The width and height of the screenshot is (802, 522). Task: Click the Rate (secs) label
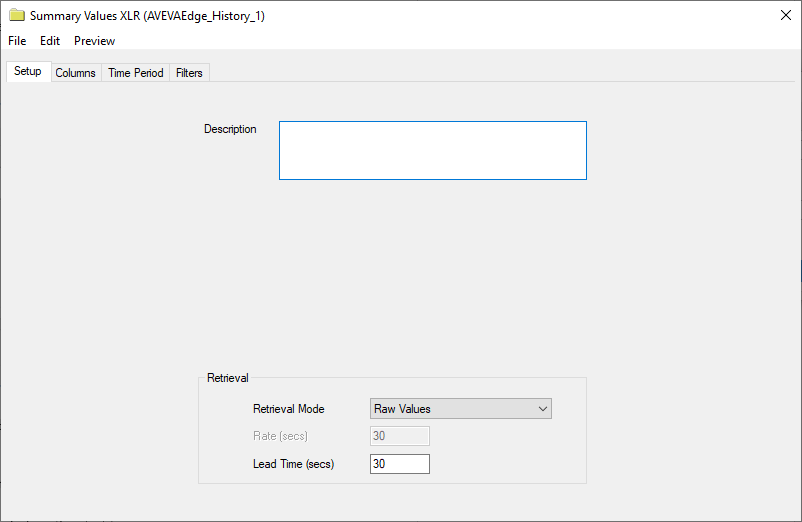tap(280, 436)
